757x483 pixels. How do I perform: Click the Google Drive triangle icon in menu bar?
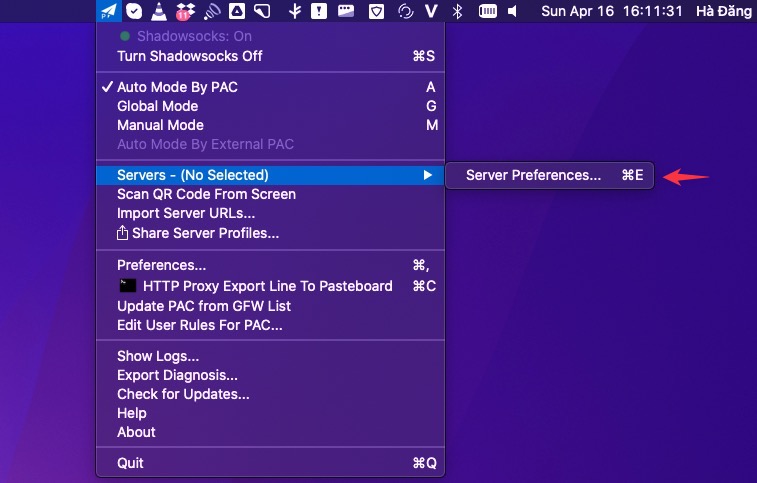point(237,11)
